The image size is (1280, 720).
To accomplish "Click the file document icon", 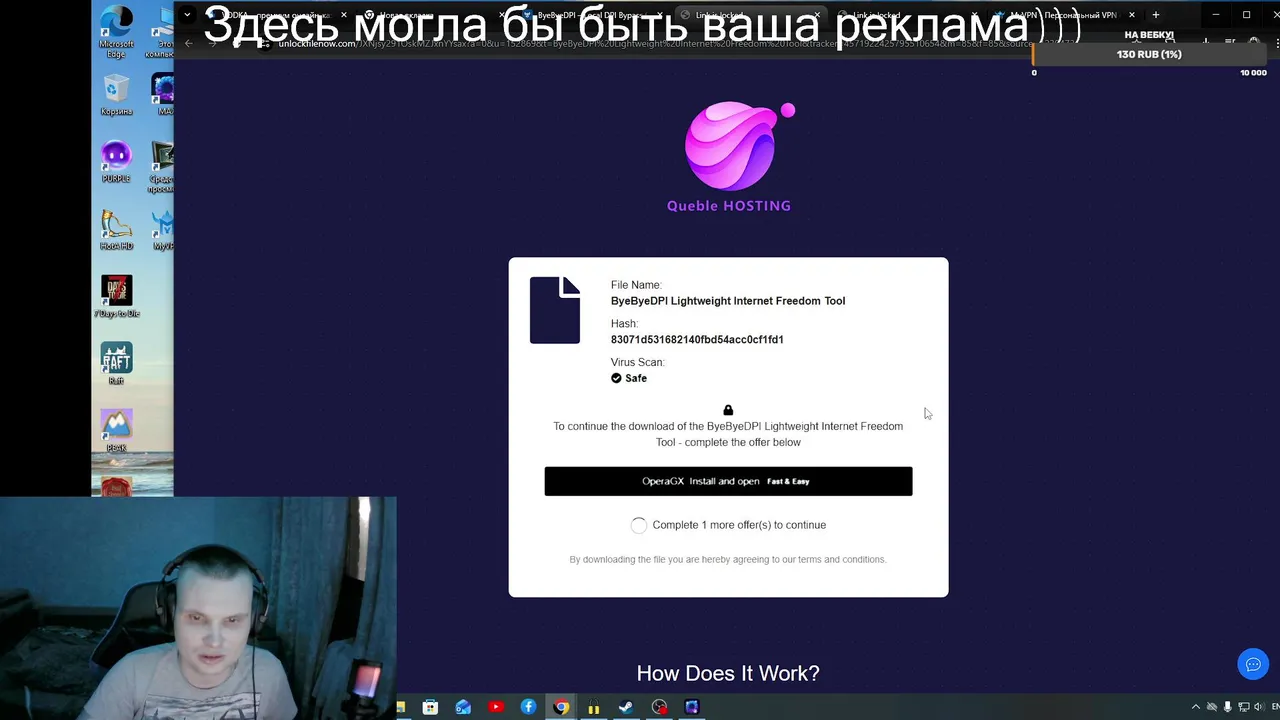I will click(x=555, y=310).
